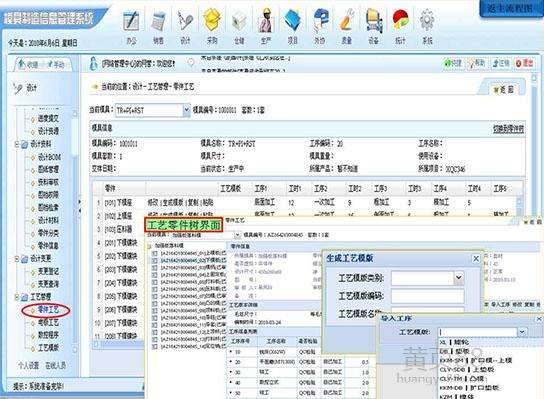Screen dimensions: 544x399
Task: Collapse the 工艺管理 tree folder
Action: pyautogui.click(x=17, y=297)
